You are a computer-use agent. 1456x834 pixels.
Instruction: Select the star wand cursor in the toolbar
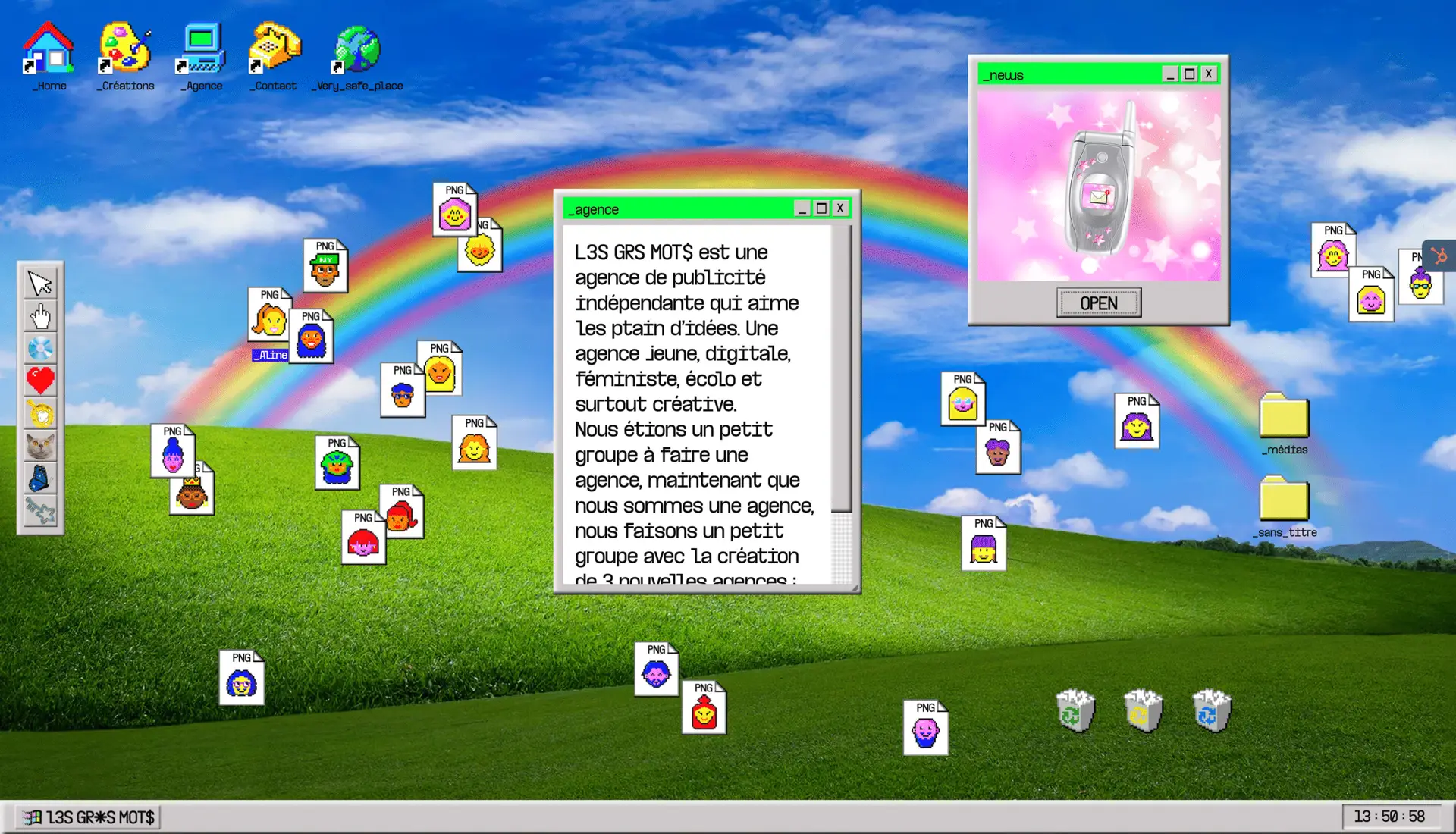point(40,512)
